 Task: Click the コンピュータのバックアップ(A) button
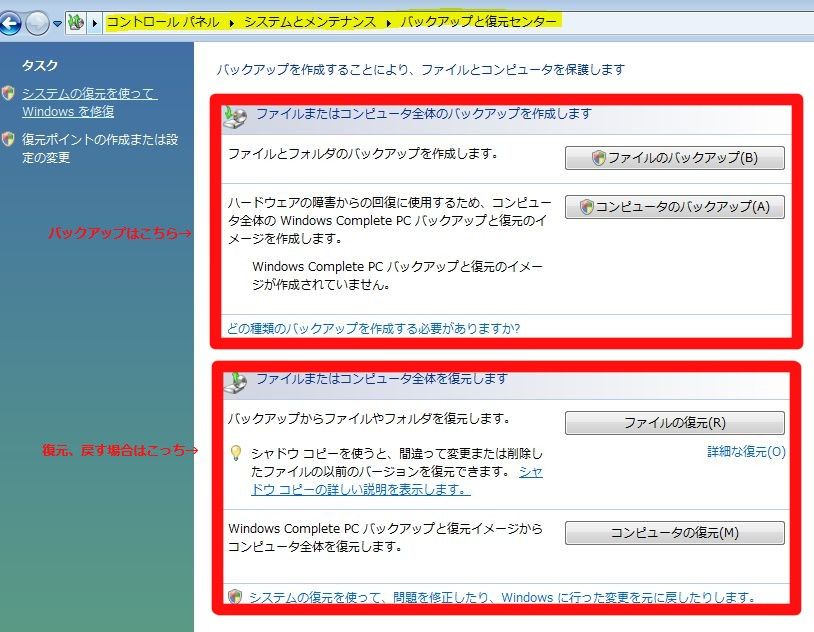pyautogui.click(x=674, y=207)
